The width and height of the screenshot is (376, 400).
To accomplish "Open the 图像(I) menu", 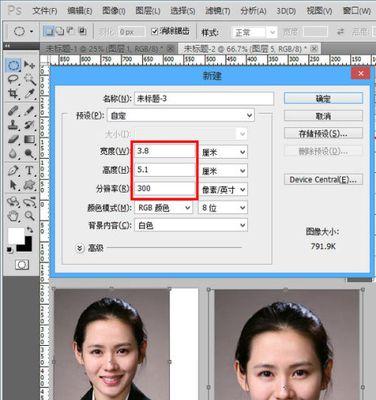I will (114, 11).
